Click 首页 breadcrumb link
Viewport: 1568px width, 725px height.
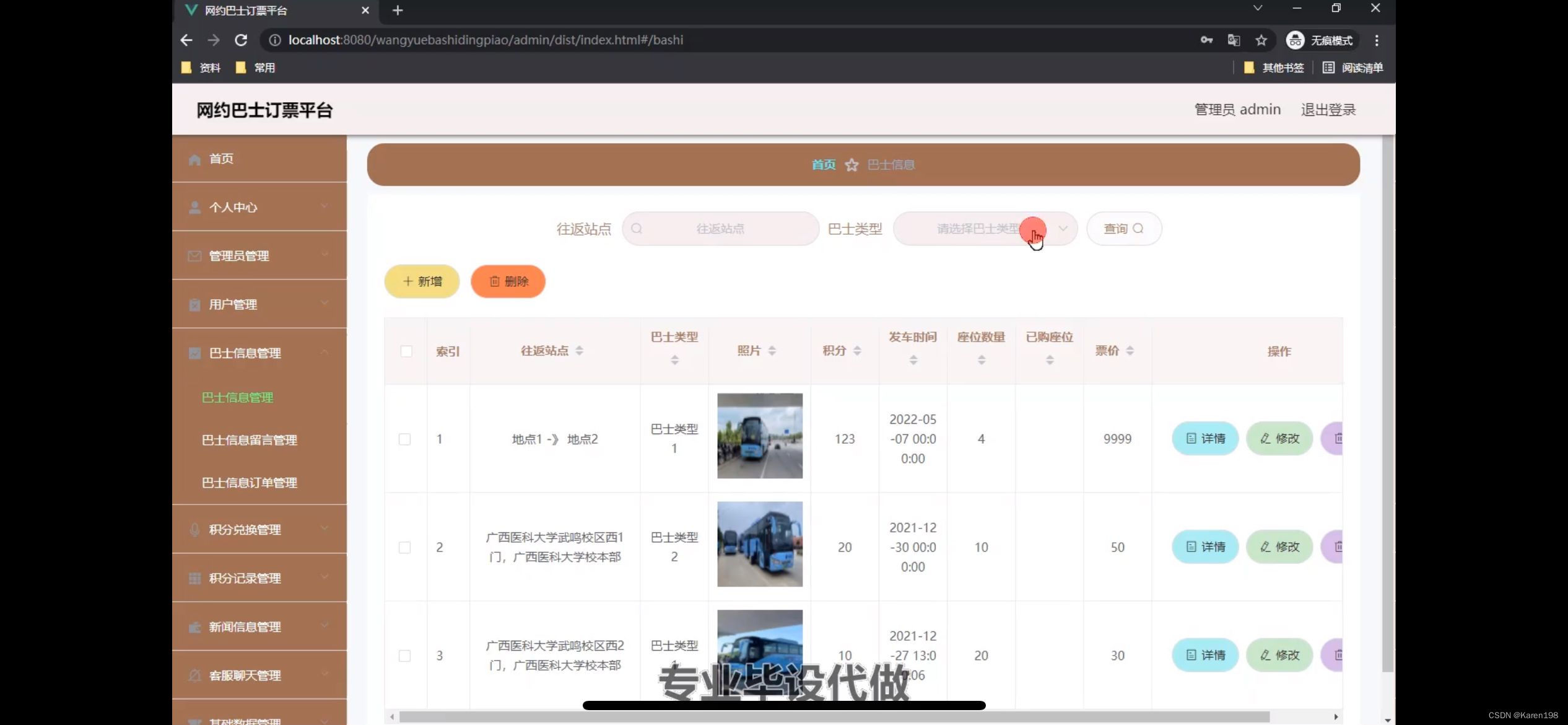[824, 165]
